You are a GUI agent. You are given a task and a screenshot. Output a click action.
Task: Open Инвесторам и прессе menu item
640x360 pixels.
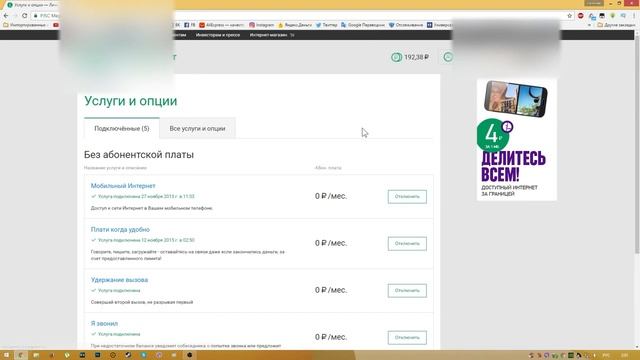(218, 35)
